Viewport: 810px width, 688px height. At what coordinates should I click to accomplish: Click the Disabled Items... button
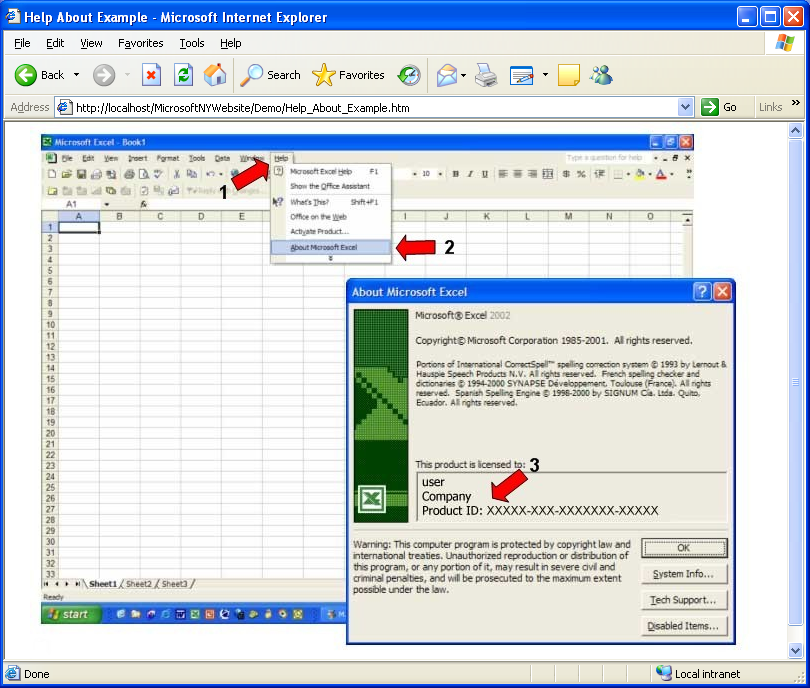(684, 626)
